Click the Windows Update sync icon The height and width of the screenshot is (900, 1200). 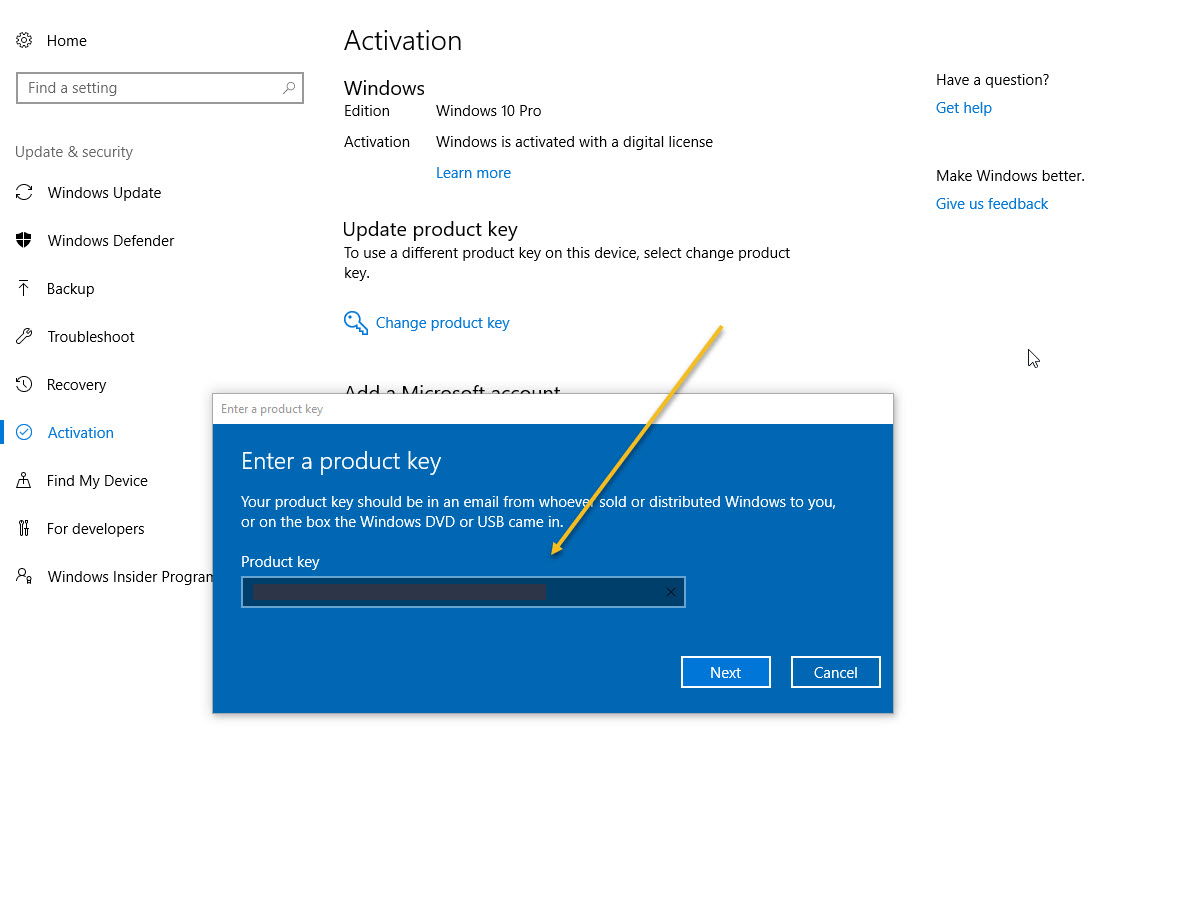click(24, 192)
